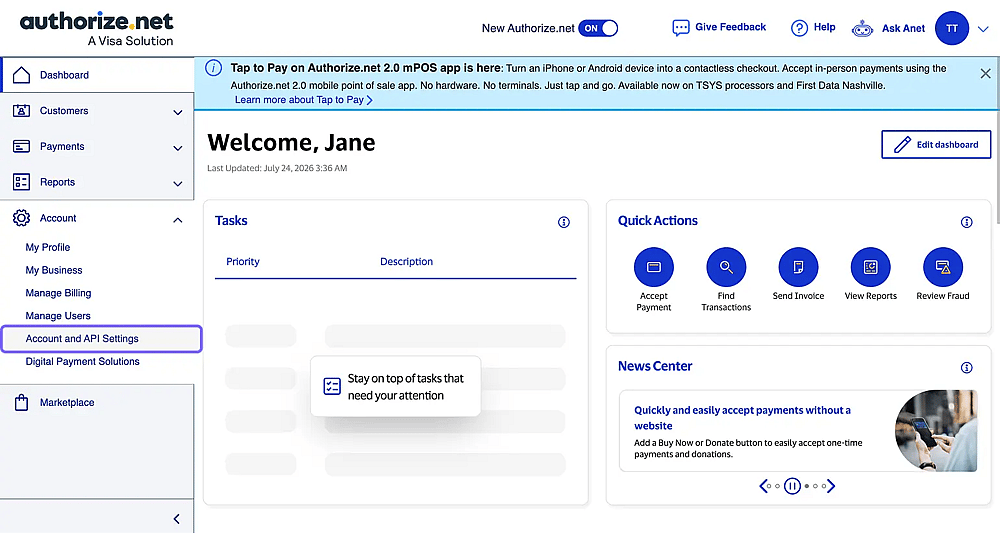Go to next news slide

[831, 486]
